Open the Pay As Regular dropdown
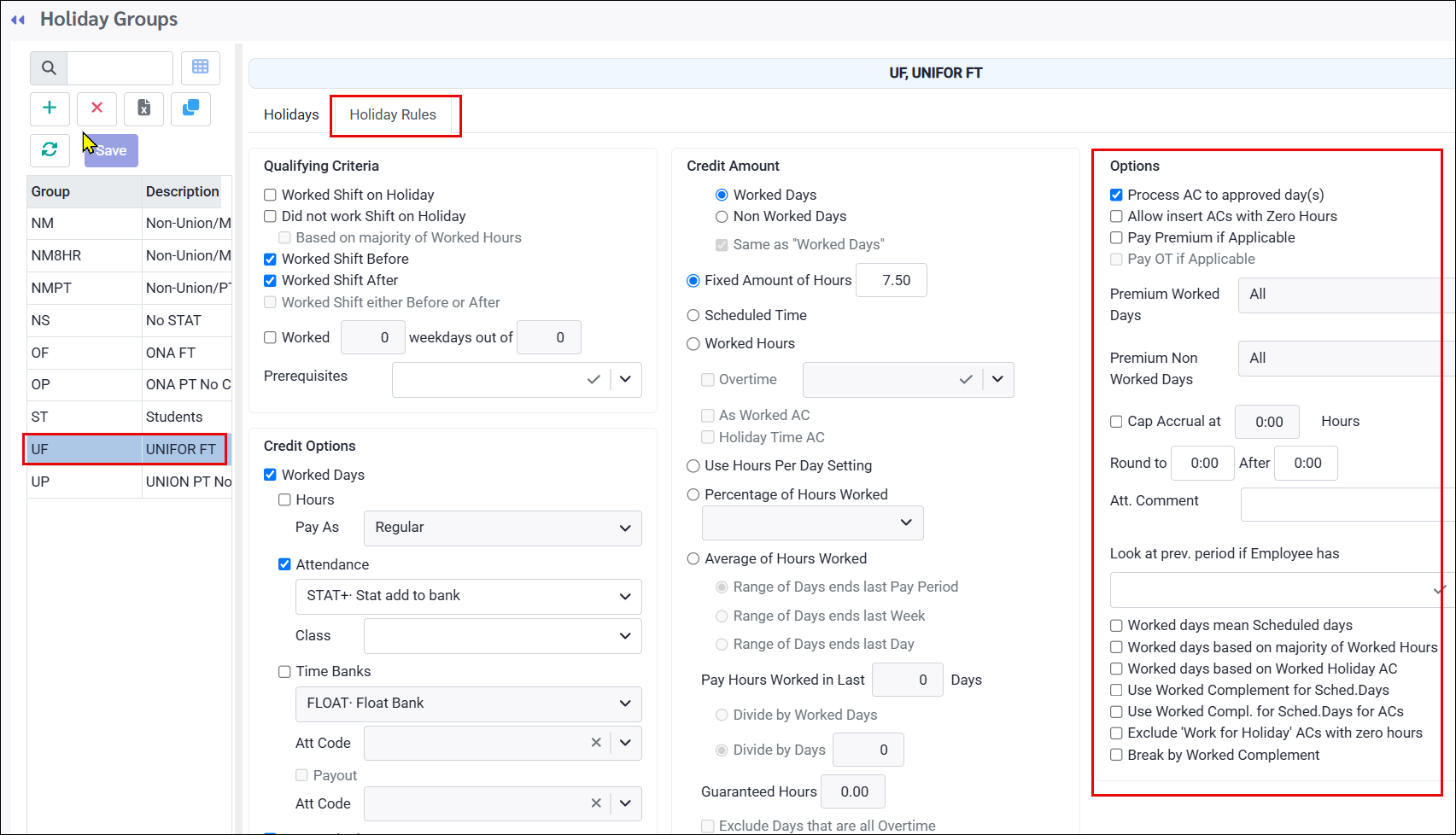 click(x=503, y=528)
